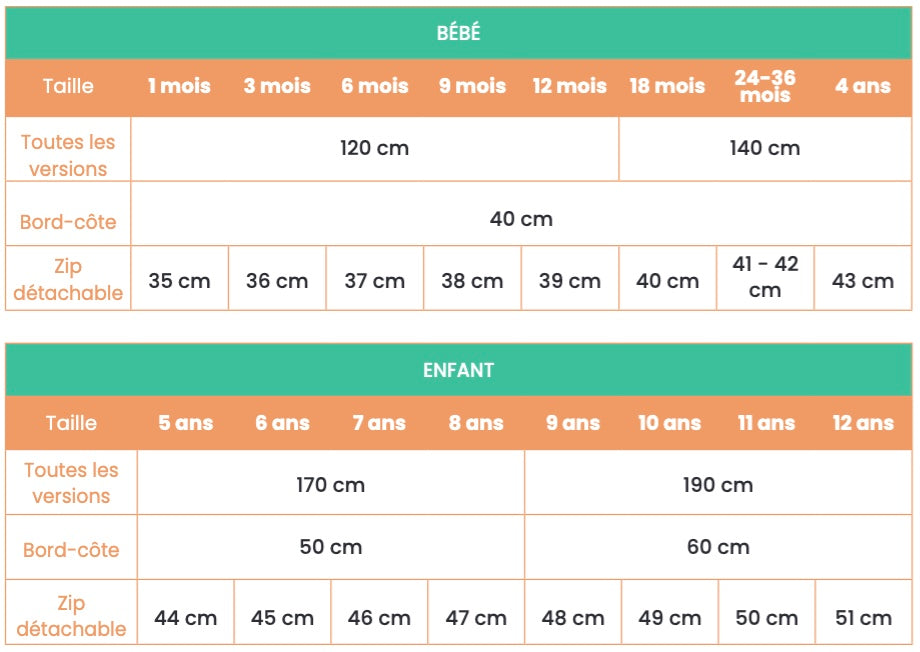Image resolution: width=920 pixels, height=652 pixels.
Task: Click the BÉBÉ table title banner
Action: pyautogui.click(x=459, y=33)
